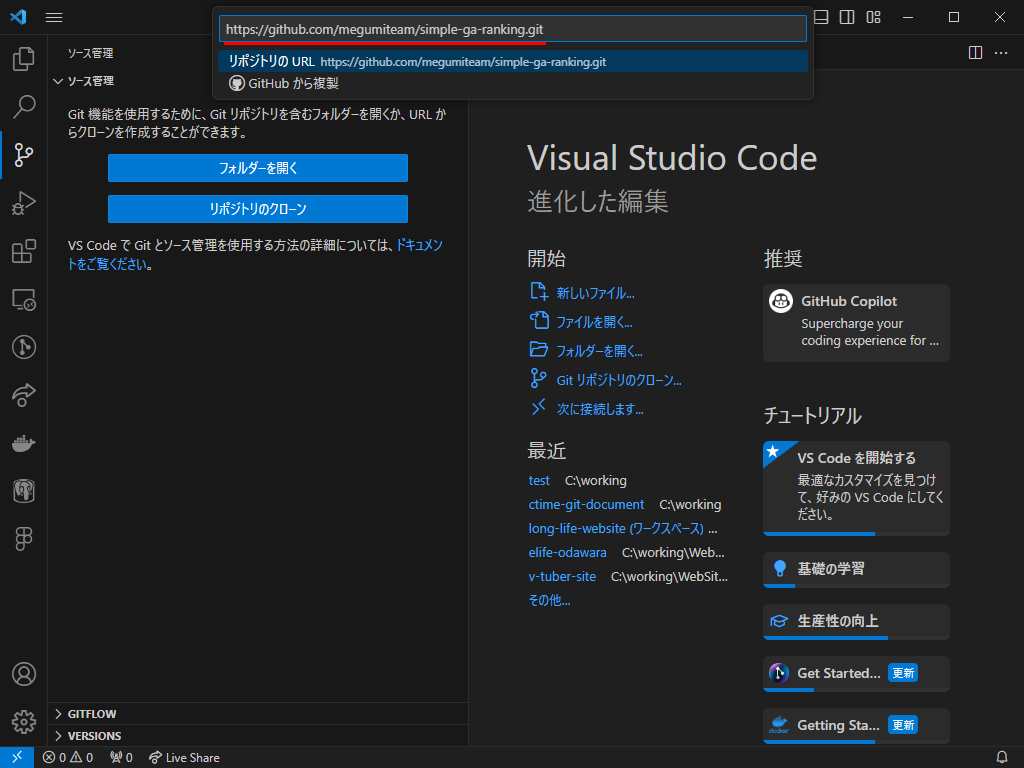This screenshot has height=768, width=1024.
Task: Open the Manage gear icon
Action: [24, 722]
